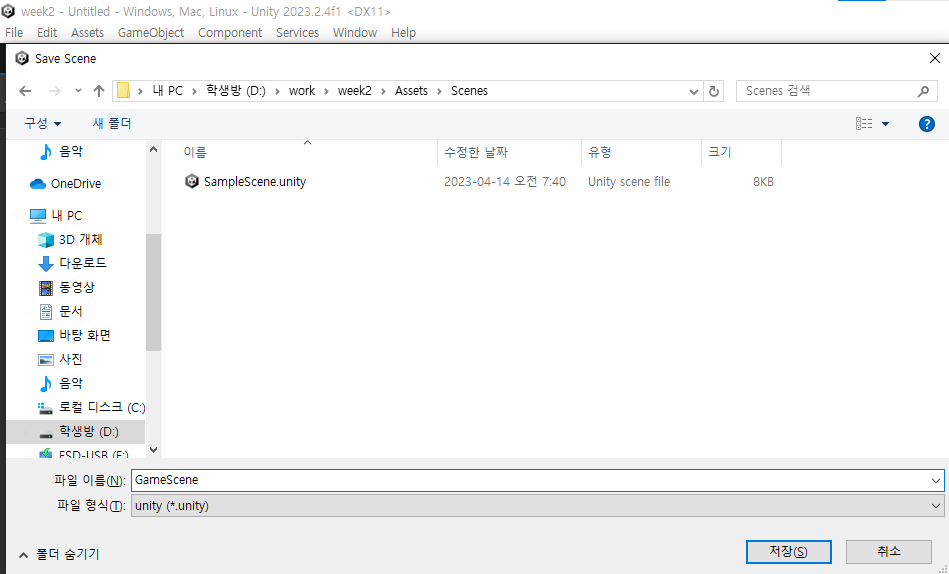Open the GameObject menu in Unity
This screenshot has height=574, width=949.
(x=151, y=33)
